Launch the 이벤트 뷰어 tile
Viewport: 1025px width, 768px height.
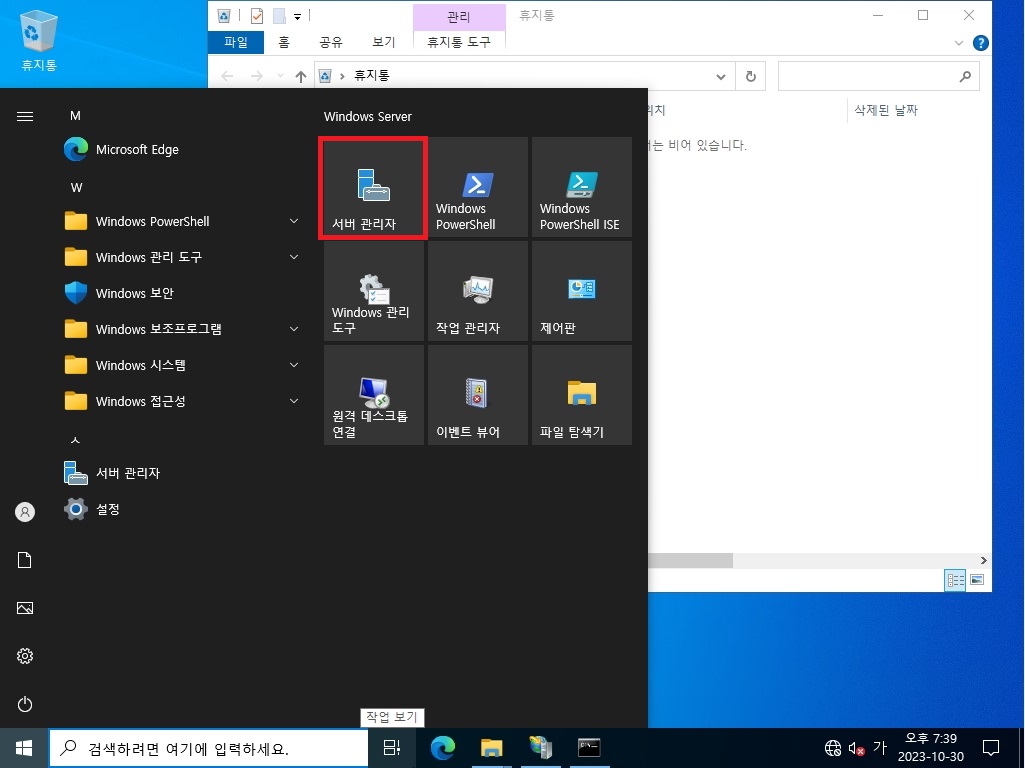coord(477,395)
